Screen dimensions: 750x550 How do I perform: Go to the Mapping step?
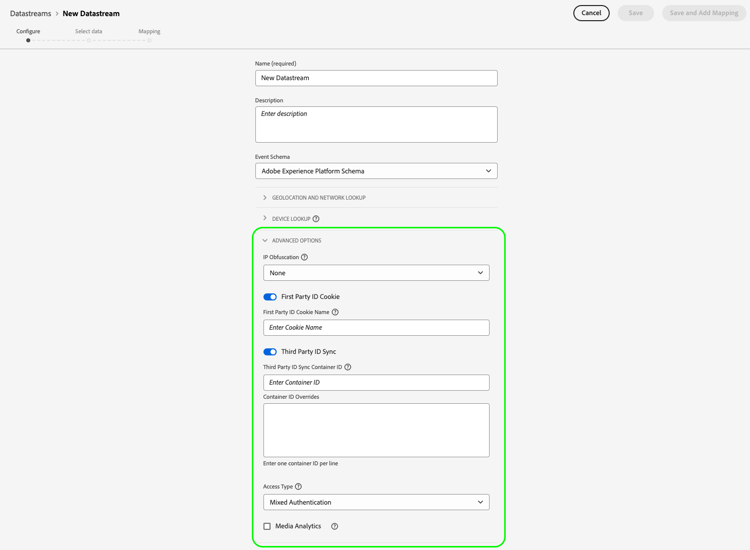point(149,34)
